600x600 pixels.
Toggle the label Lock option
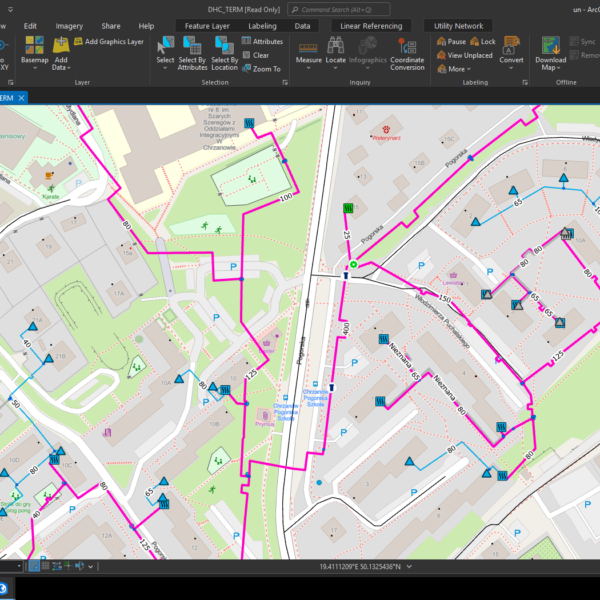(482, 42)
